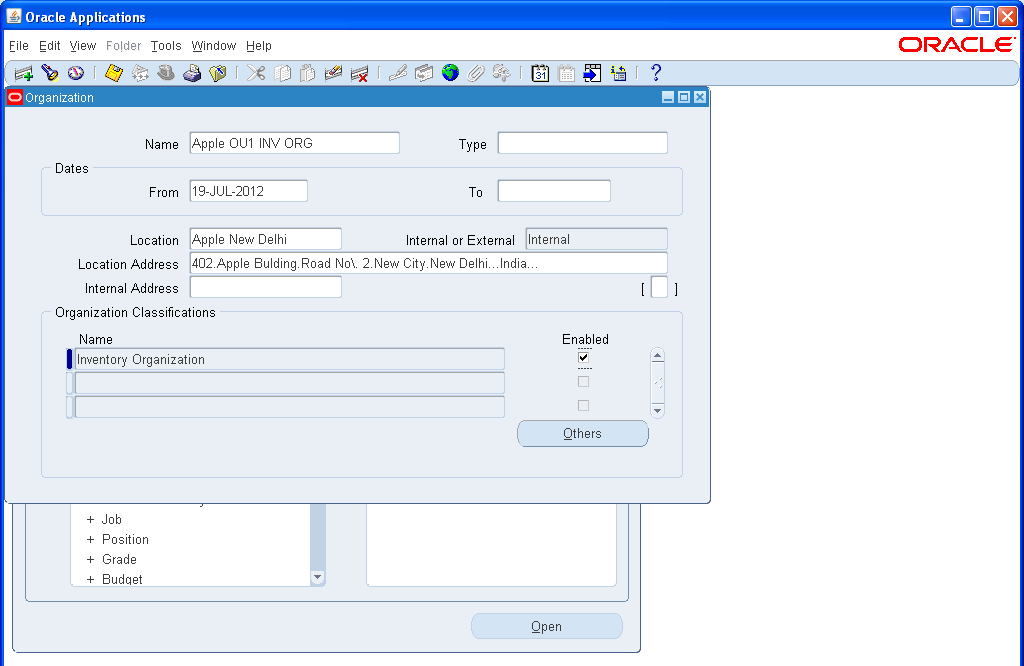Click the Dates From field

[248, 191]
